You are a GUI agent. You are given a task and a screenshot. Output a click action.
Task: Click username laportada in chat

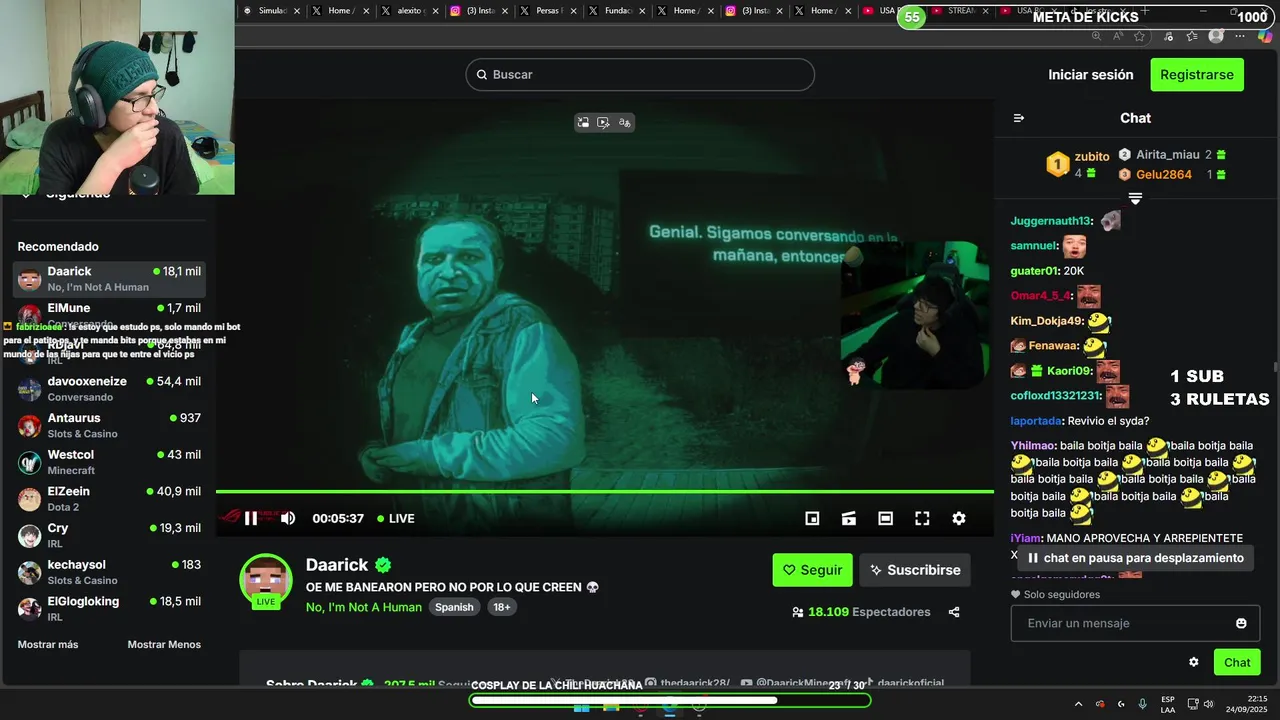1036,421
